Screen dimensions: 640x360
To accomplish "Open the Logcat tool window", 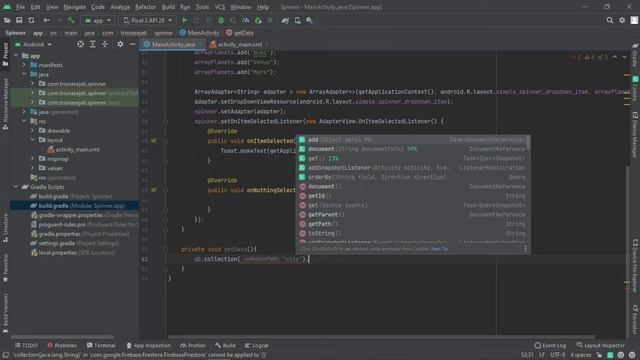I will (x=257, y=345).
